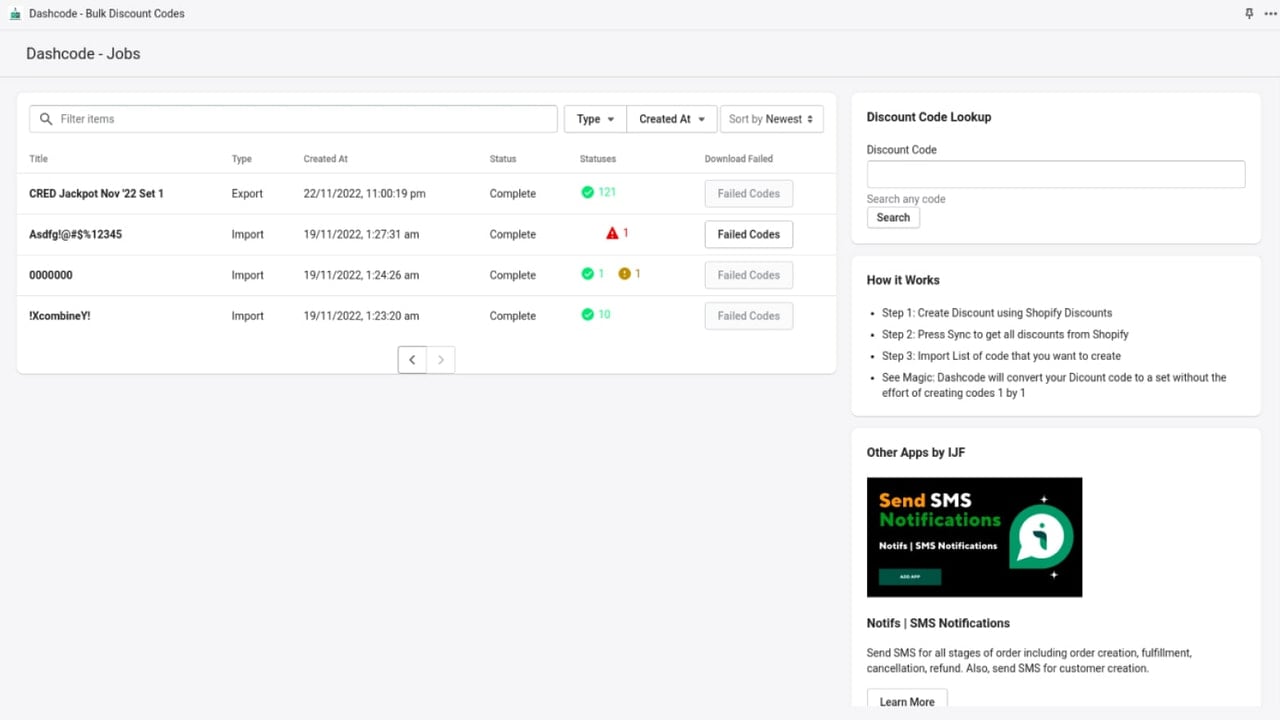Click red warning triangle status icon
Image resolution: width=1280 pixels, height=720 pixels.
(613, 233)
